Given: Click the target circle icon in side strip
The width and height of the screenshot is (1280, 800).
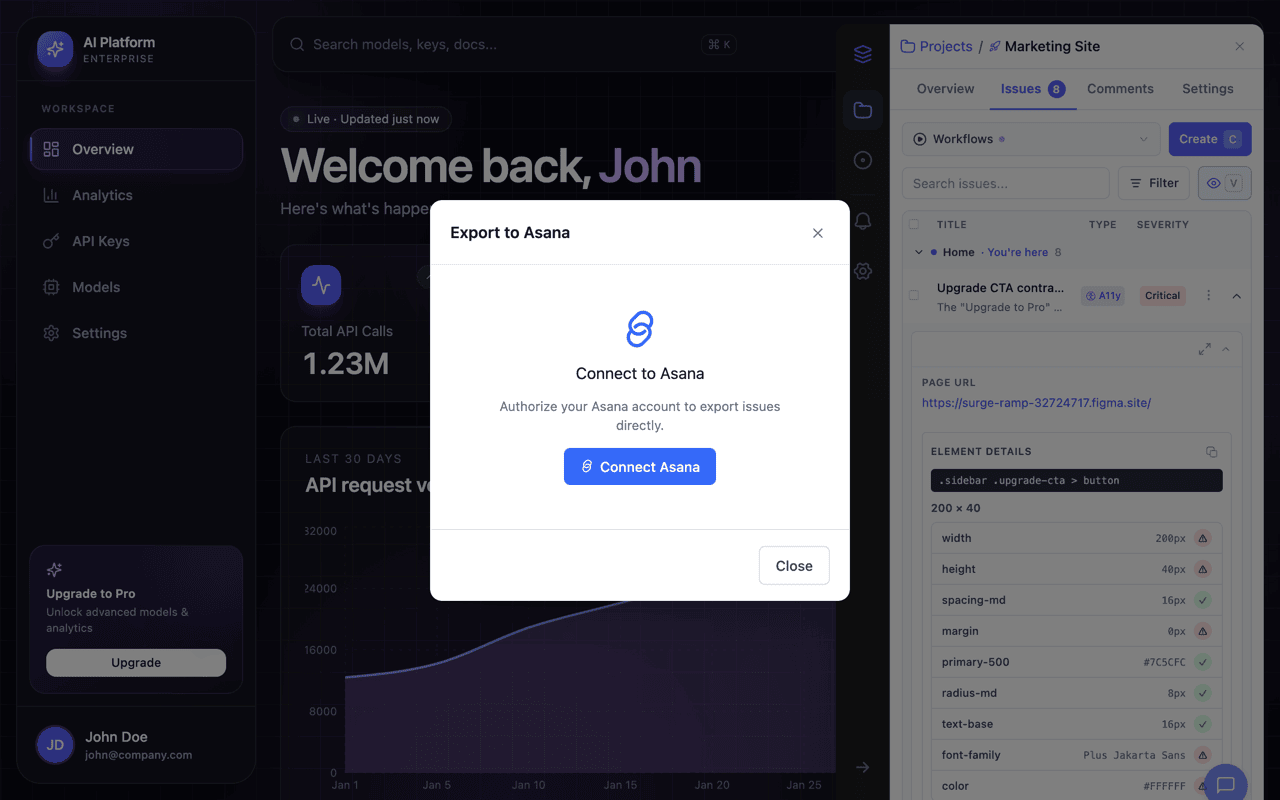Looking at the screenshot, I should (x=863, y=160).
